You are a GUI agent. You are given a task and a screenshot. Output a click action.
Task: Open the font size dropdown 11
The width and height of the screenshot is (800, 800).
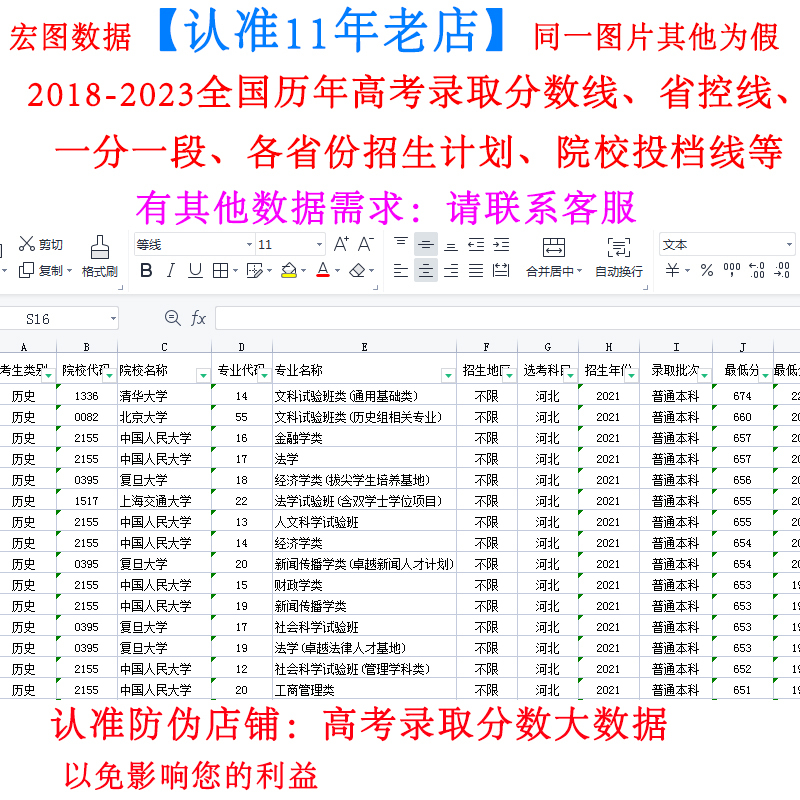[x=319, y=244]
